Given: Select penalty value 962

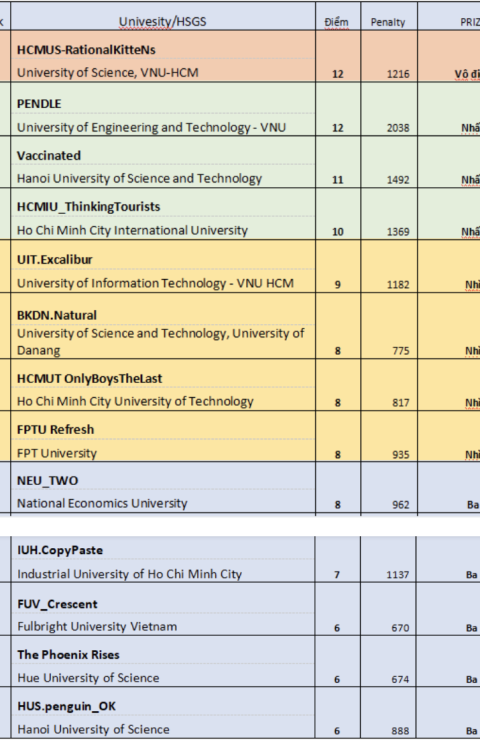Looking at the screenshot, I should pyautogui.click(x=401, y=505).
